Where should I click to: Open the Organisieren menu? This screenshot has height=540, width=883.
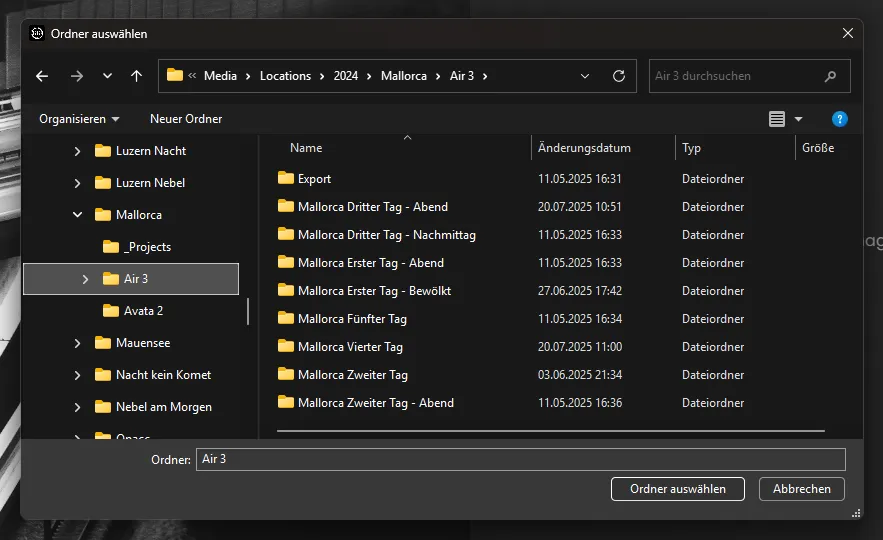pos(79,119)
